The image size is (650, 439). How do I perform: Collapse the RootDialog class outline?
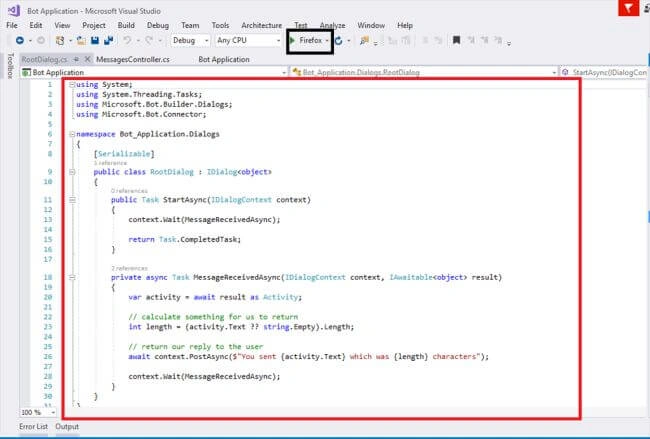tap(72, 172)
